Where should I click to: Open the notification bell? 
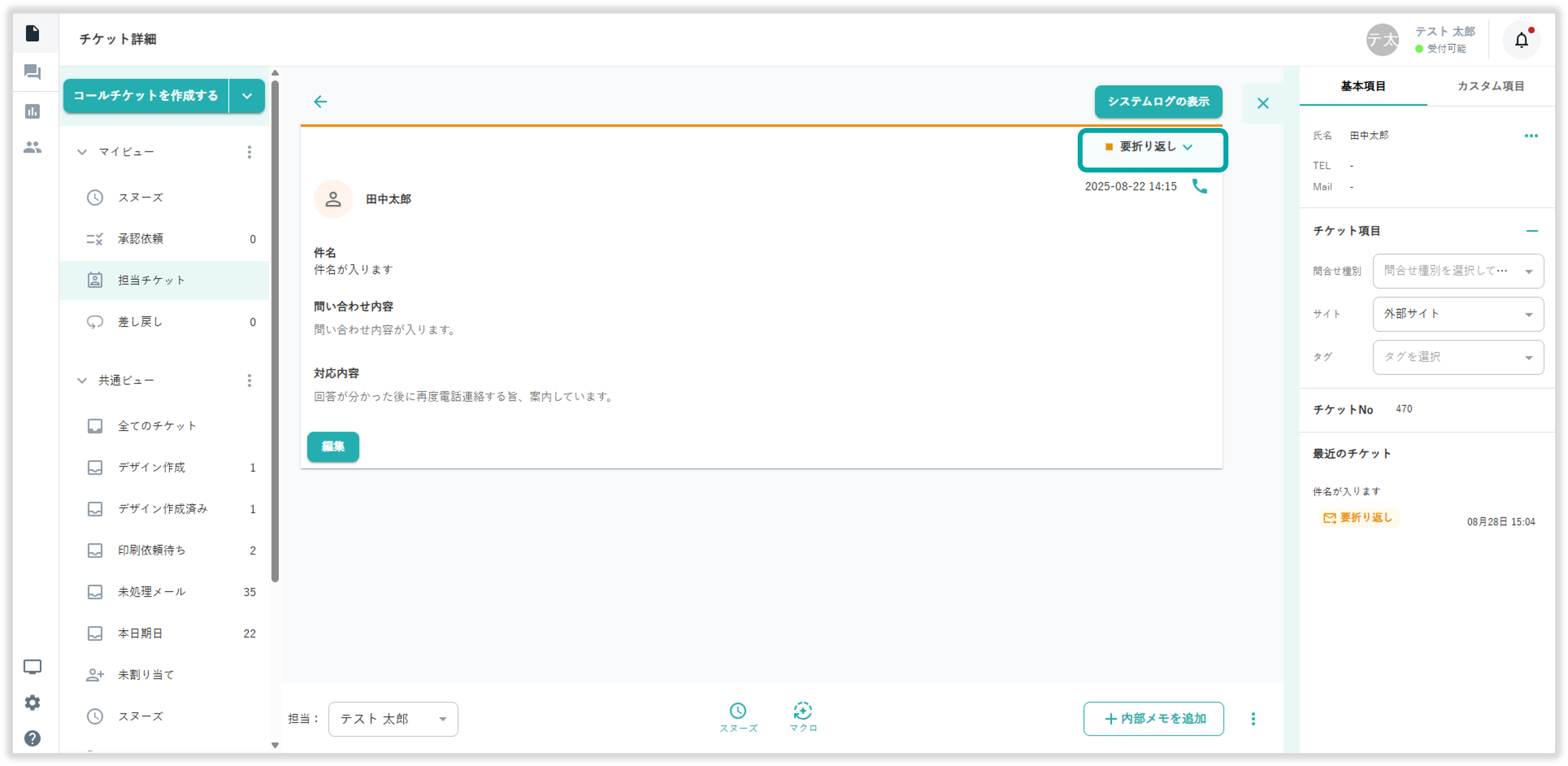(1521, 40)
